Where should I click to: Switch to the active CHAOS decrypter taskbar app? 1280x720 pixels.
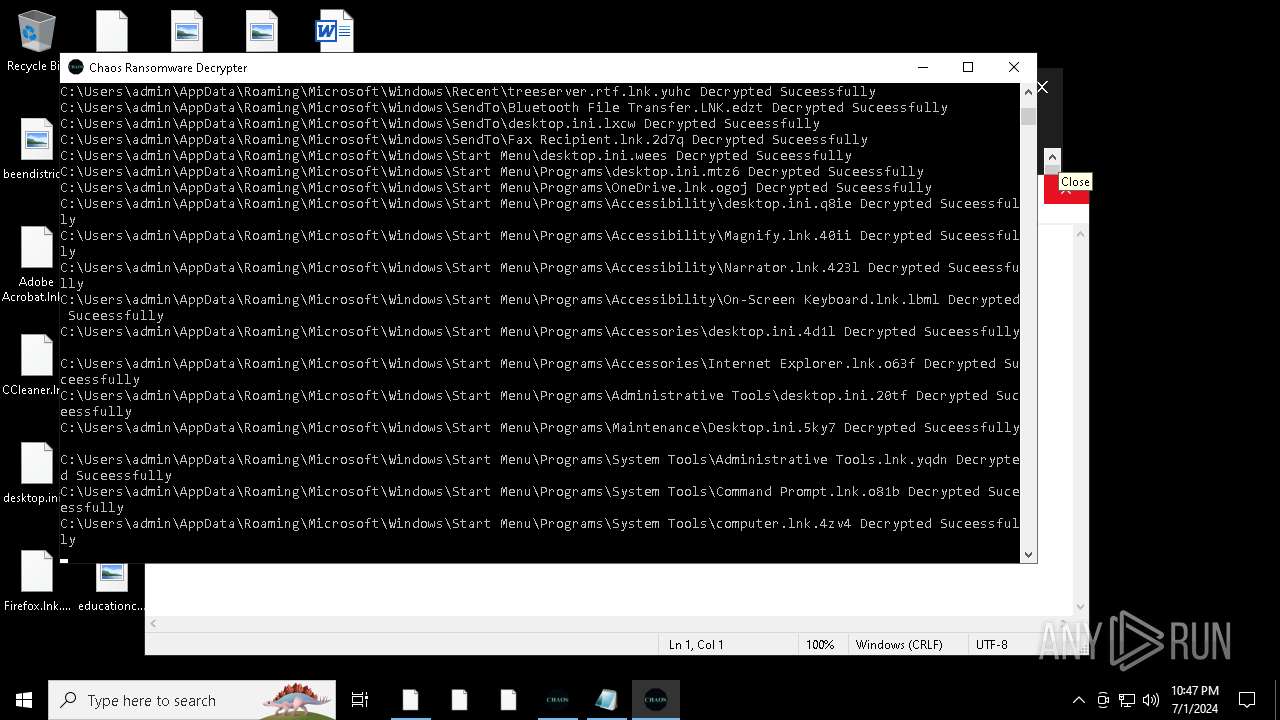(x=656, y=700)
